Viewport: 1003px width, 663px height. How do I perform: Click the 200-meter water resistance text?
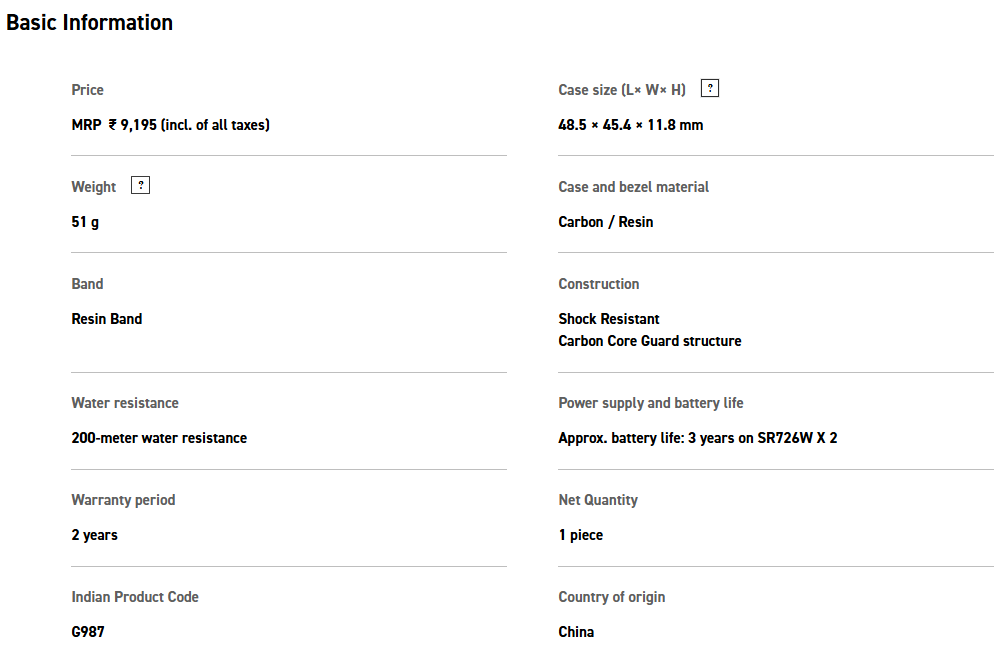[x=159, y=438]
